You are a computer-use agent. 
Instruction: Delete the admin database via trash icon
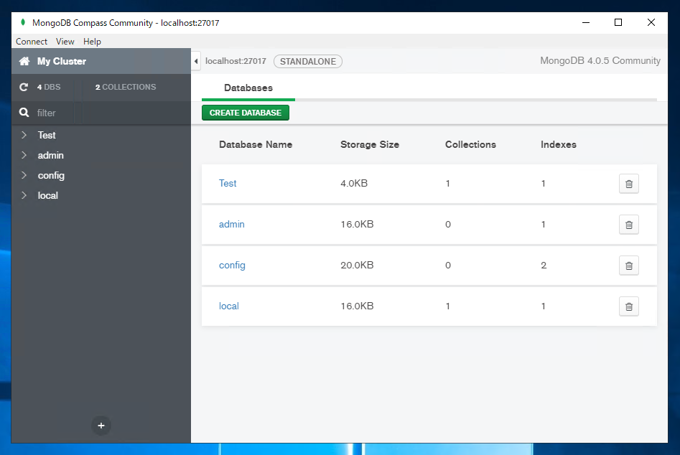628,225
